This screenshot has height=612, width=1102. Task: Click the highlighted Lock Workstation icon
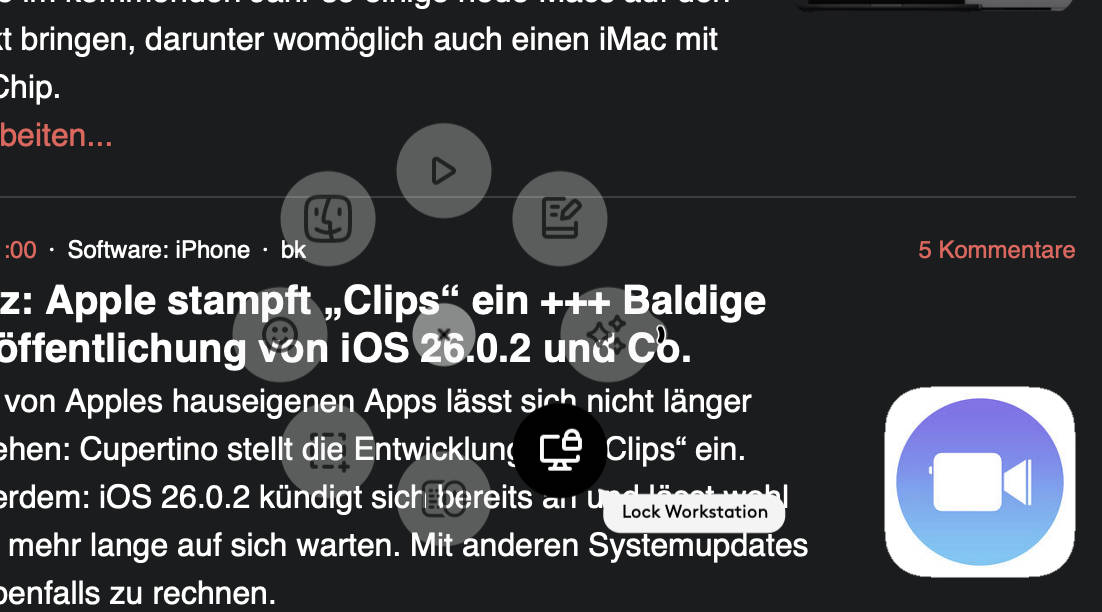click(559, 450)
